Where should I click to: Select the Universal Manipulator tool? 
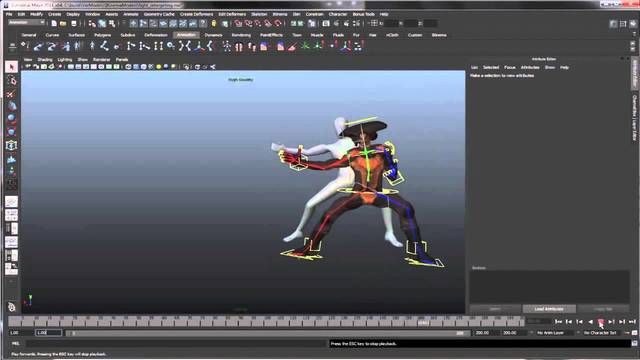11,145
